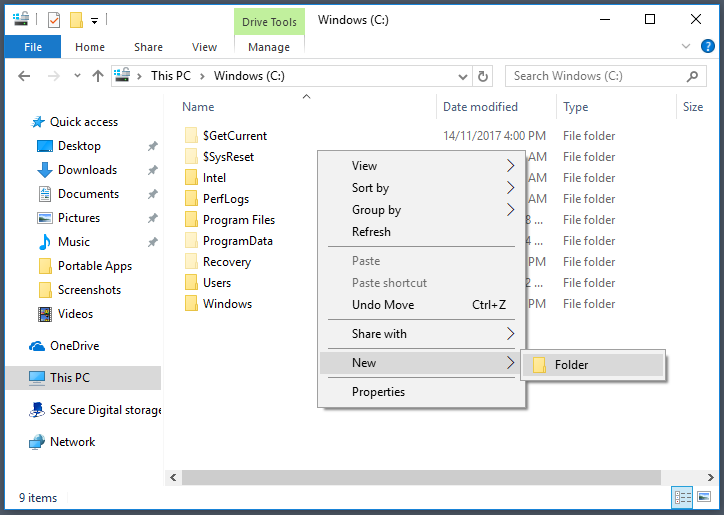This screenshot has height=515, width=724.
Task: Sort by the Size column header
Action: point(693,107)
